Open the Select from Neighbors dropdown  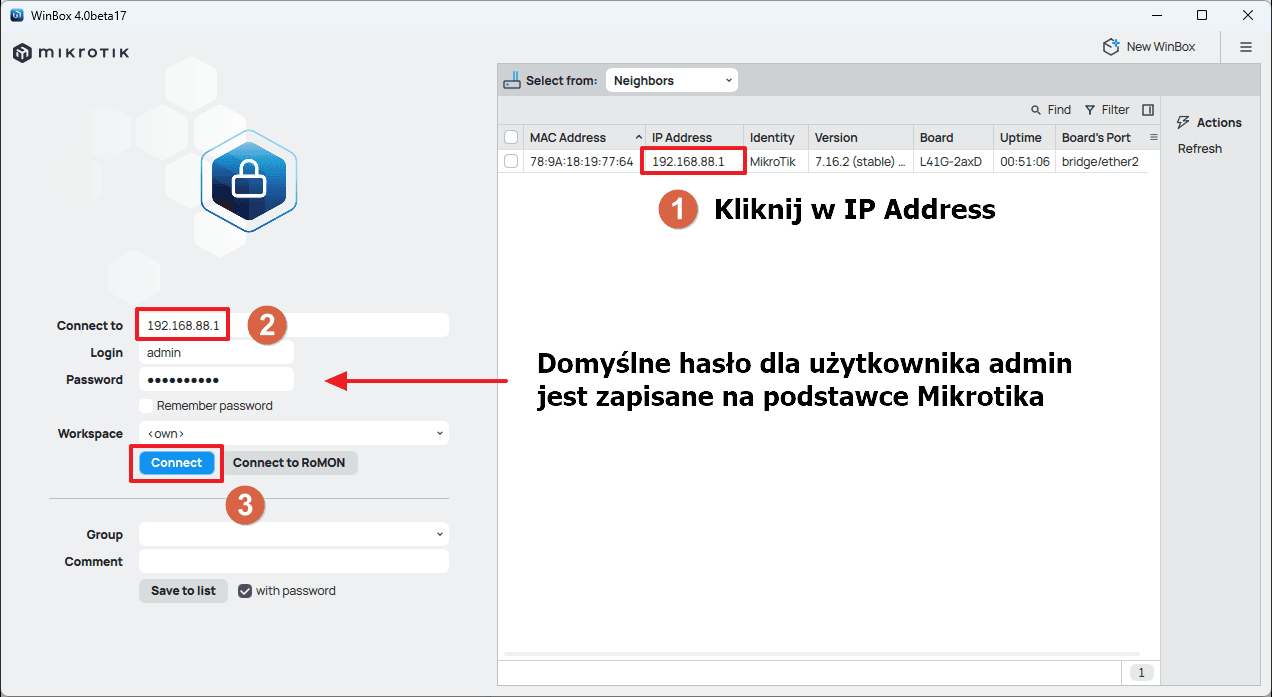671,81
